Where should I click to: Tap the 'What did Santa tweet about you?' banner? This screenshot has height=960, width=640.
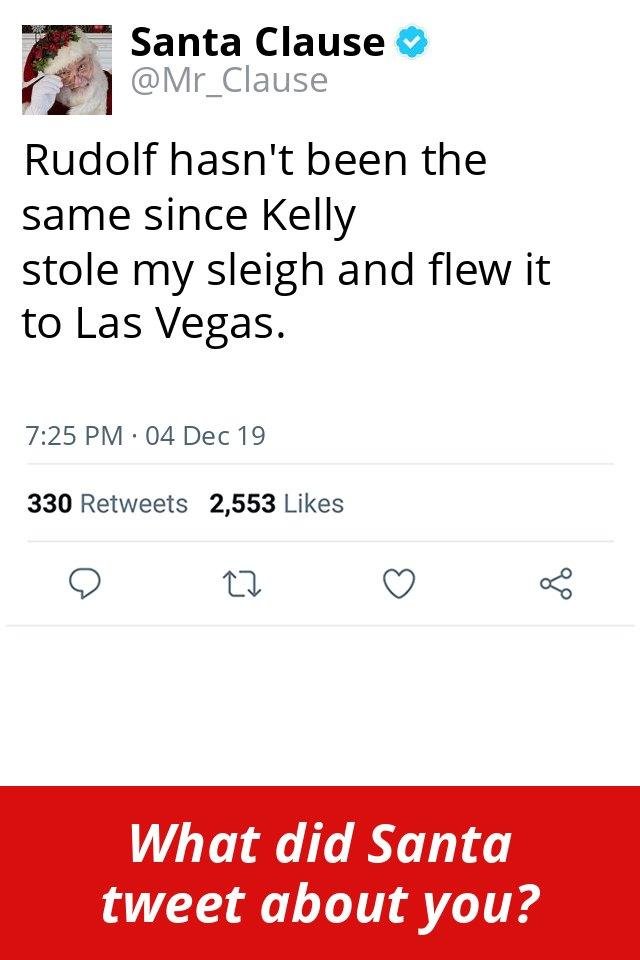[320, 873]
